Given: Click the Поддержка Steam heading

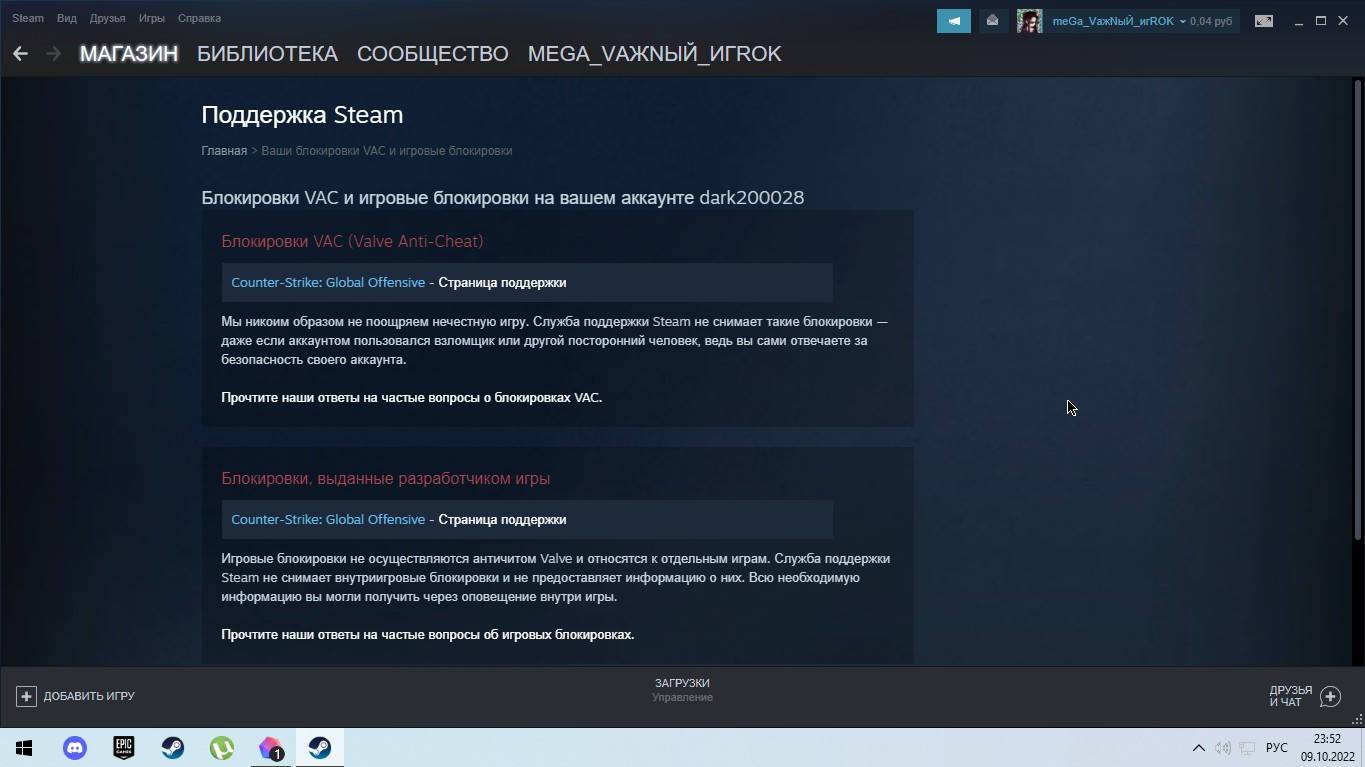Looking at the screenshot, I should (302, 115).
